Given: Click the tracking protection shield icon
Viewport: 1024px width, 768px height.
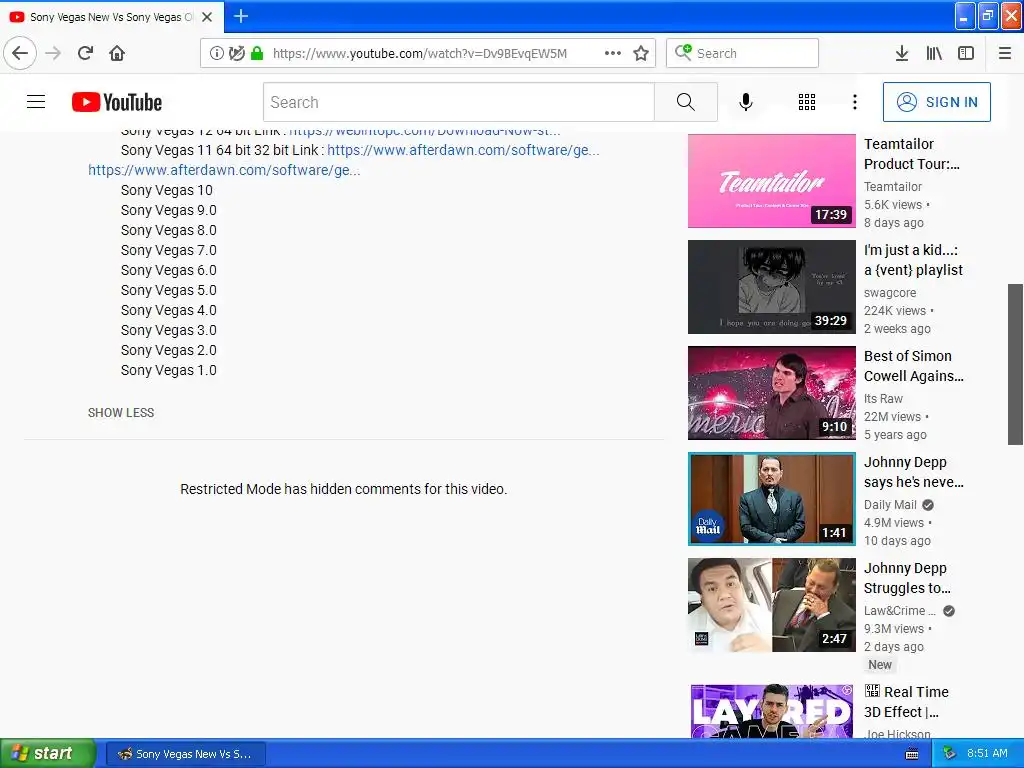Looking at the screenshot, I should 236,53.
